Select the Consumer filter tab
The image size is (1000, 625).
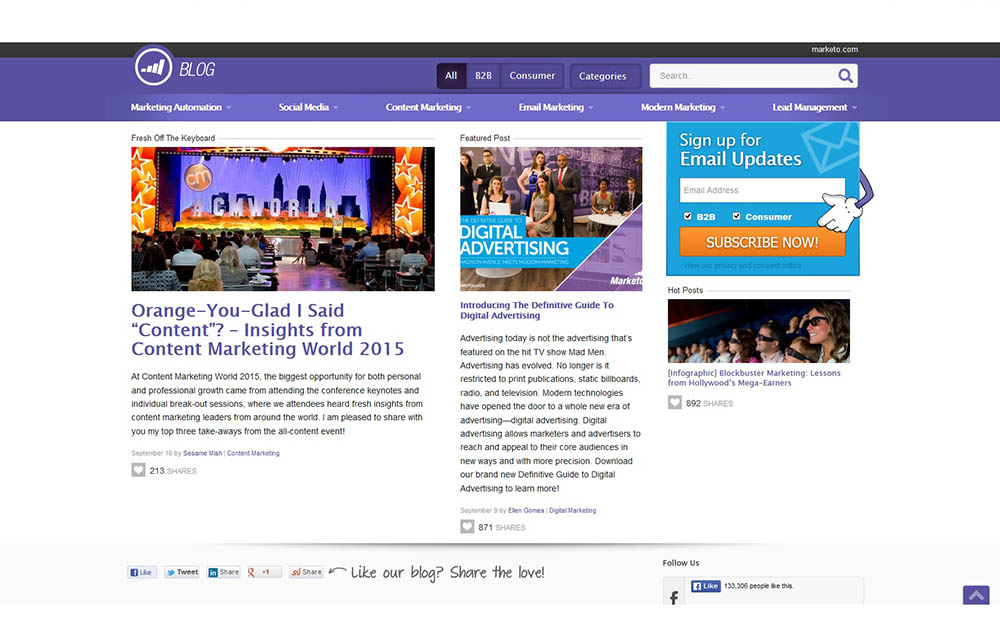pyautogui.click(x=532, y=76)
